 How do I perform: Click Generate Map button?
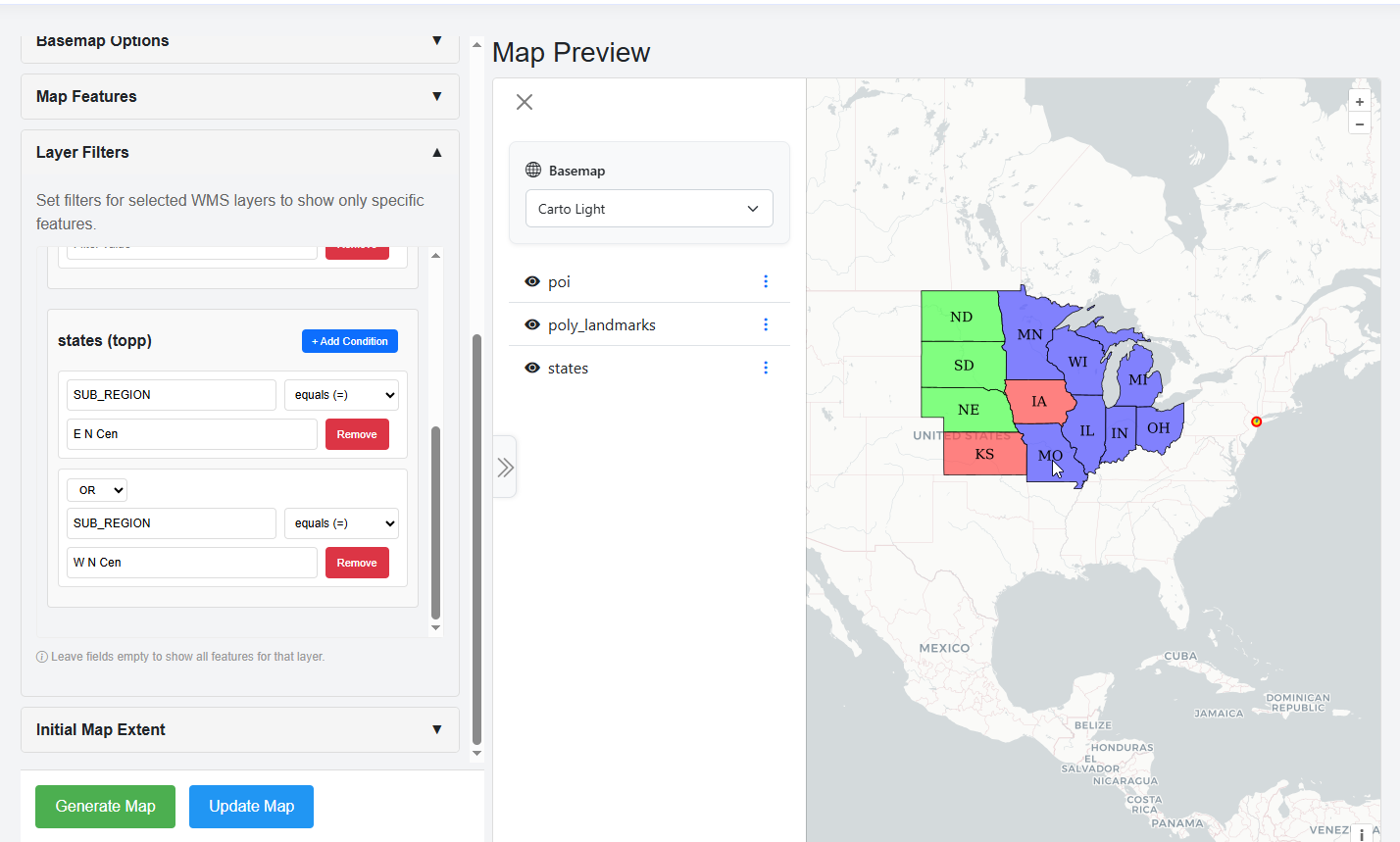click(106, 807)
